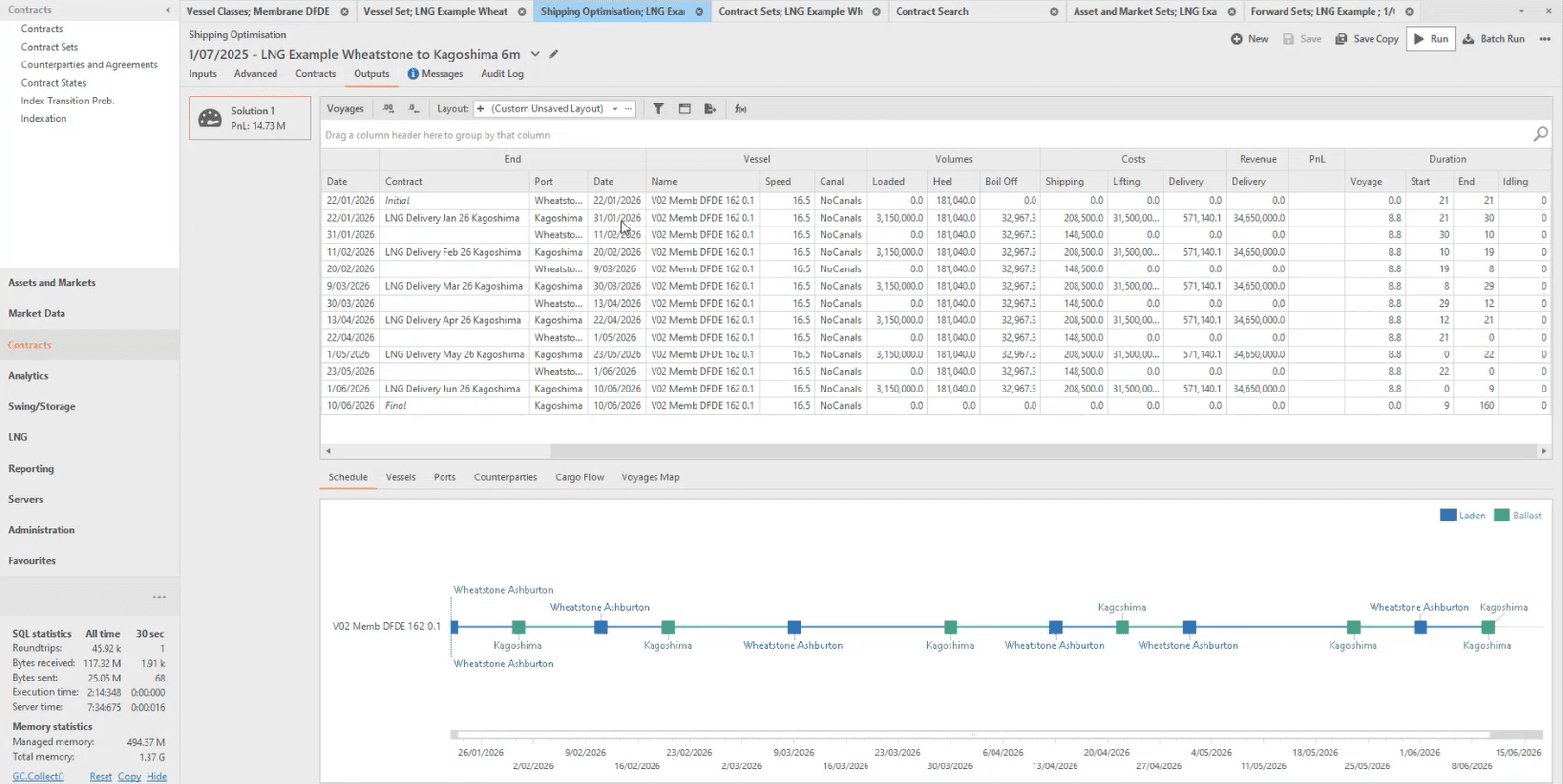1563x784 pixels.
Task: Click the grid search magnifier icon
Action: (x=1541, y=134)
